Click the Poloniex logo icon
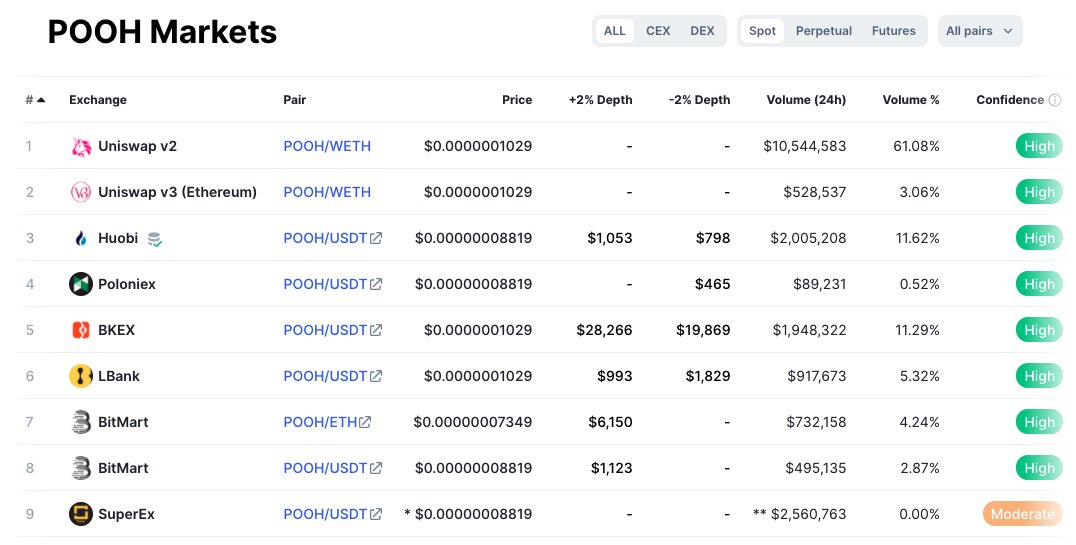Image resolution: width=1076 pixels, height=545 pixels. coord(81,284)
